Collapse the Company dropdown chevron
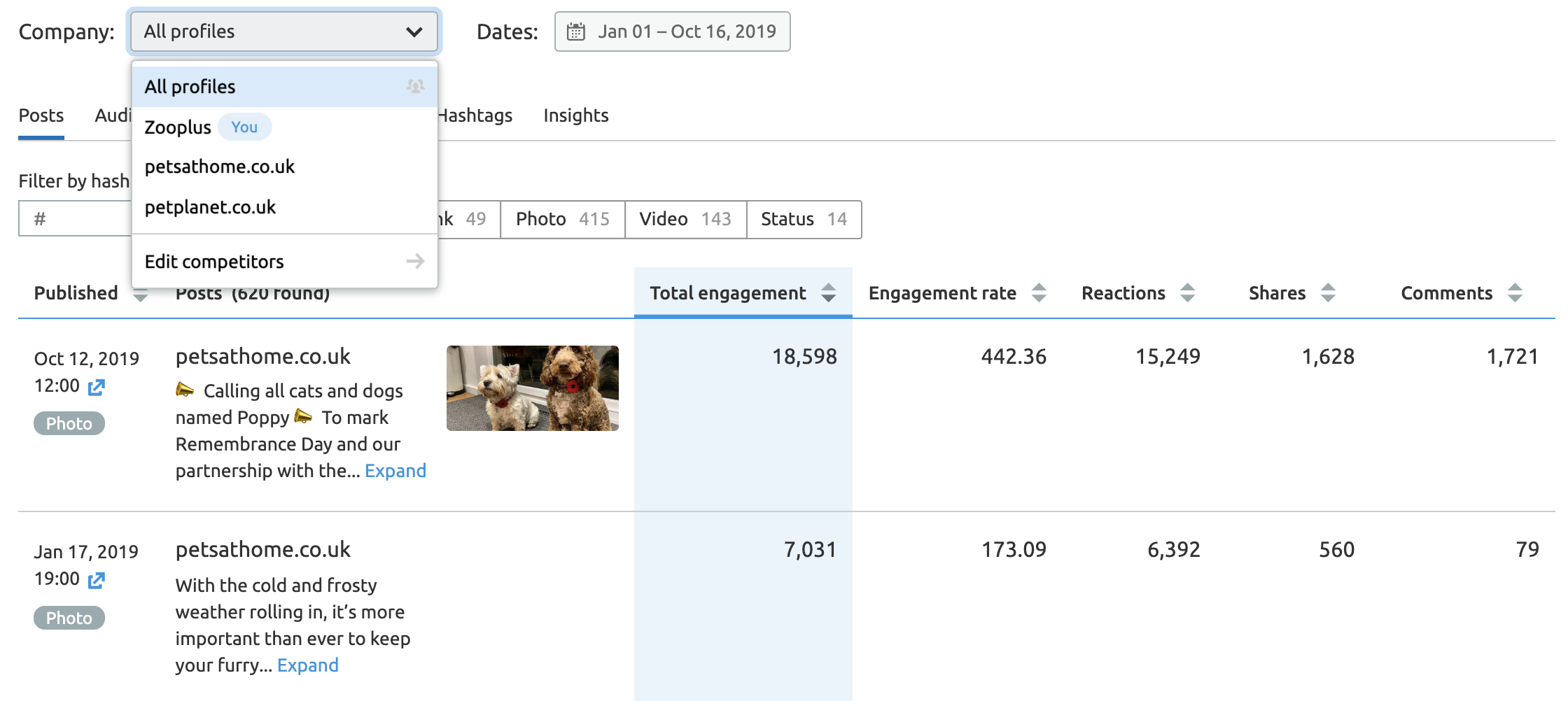Viewport: 1568px width, 701px height. click(x=414, y=31)
